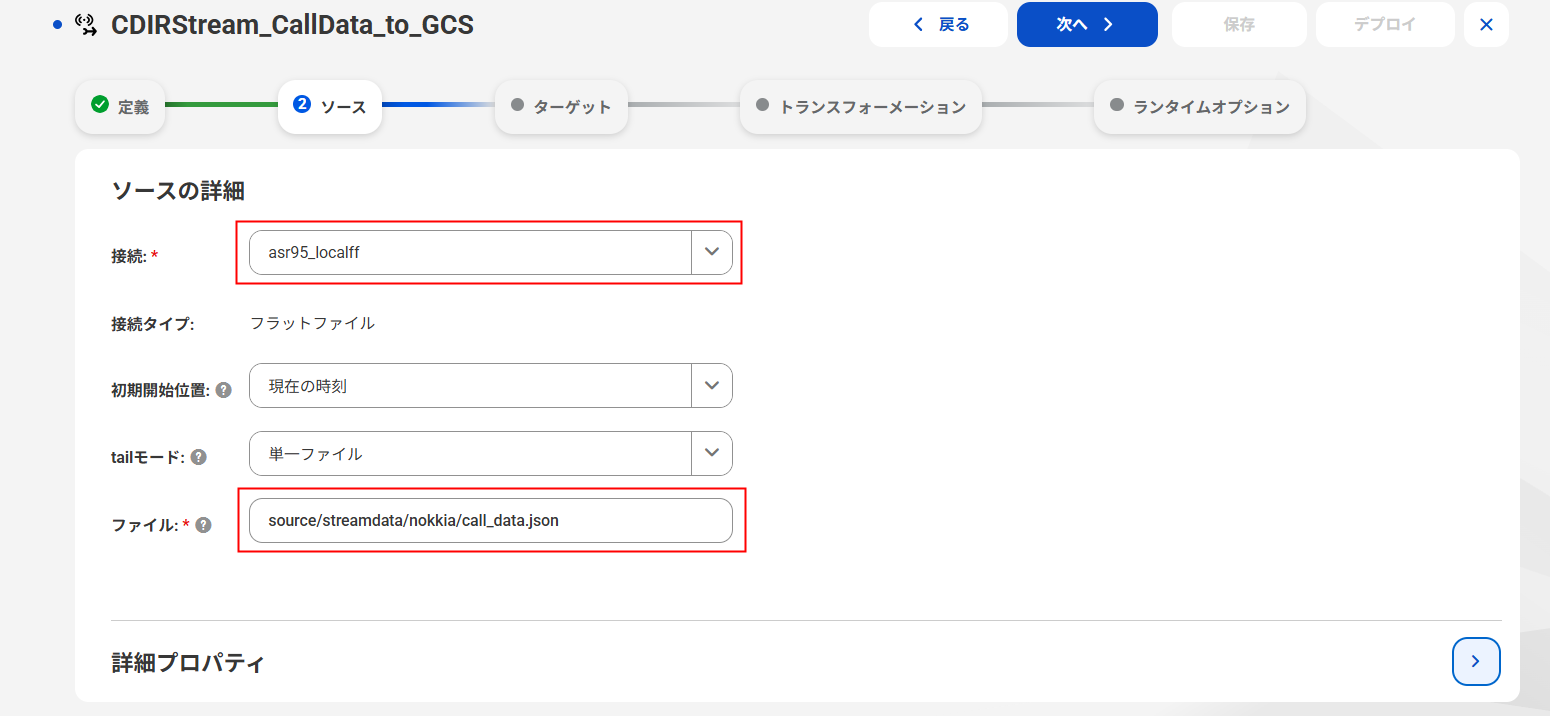This screenshot has height=716, width=1550.
Task: Click the green checkmark on 定義 step
Action: tap(99, 104)
